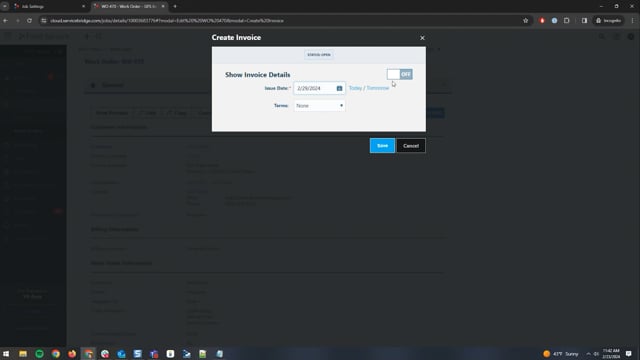Open the volume control in system tray
Image resolution: width=640 pixels, height=360 pixels.
coord(596,354)
